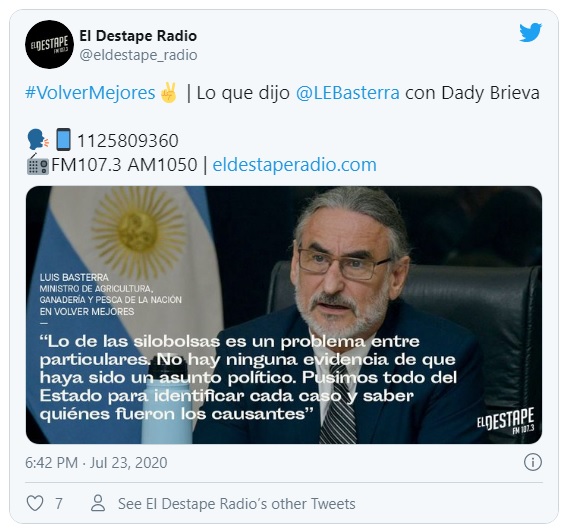Click the @eldestape_radio handle
Viewport: 566px width, 531px height.
pos(138,55)
